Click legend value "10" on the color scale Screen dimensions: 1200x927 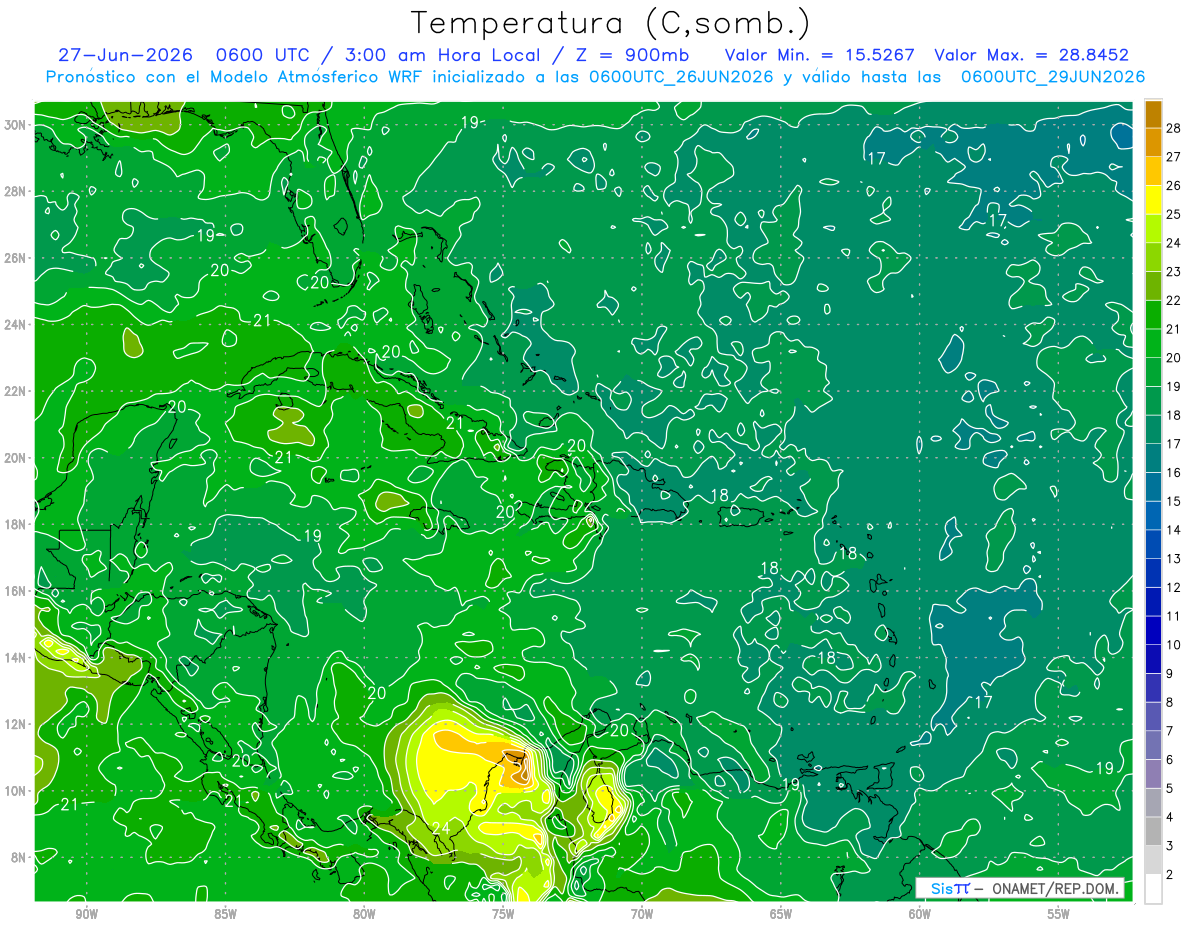tap(1173, 645)
